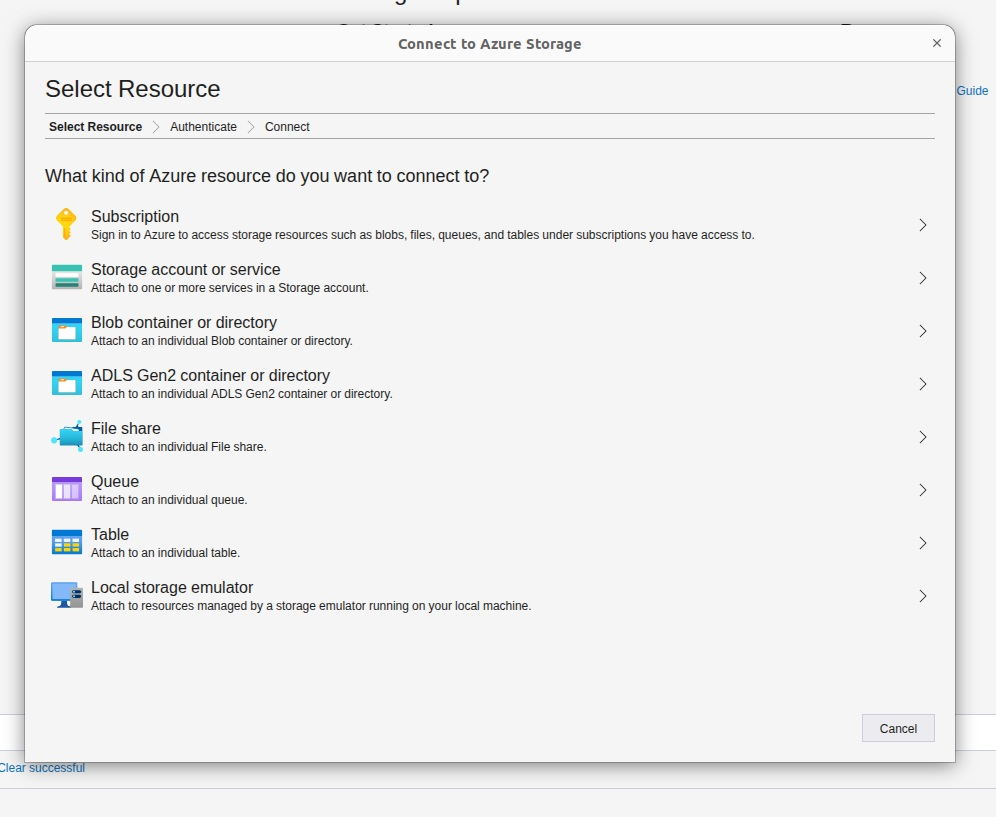996x817 pixels.
Task: Choose the Subscription option title
Action: tap(135, 216)
